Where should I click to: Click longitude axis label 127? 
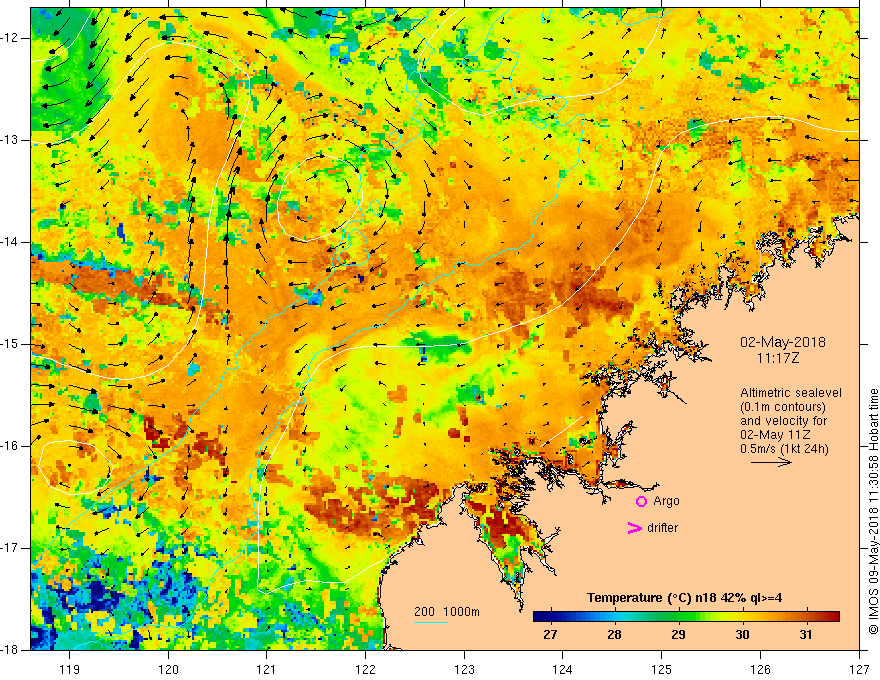point(859,669)
